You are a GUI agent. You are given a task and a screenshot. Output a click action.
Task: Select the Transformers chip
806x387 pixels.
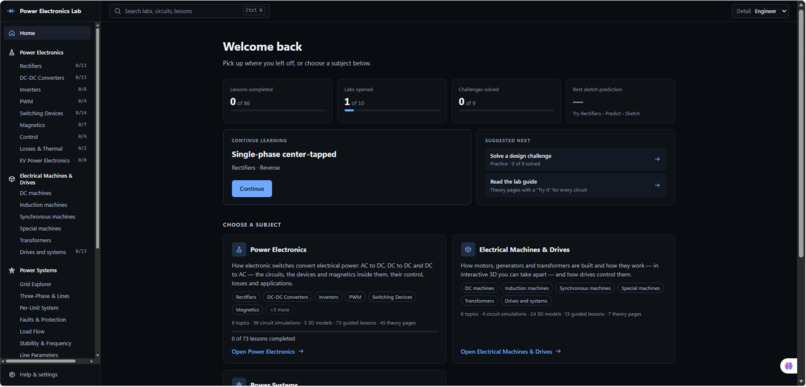click(x=480, y=301)
